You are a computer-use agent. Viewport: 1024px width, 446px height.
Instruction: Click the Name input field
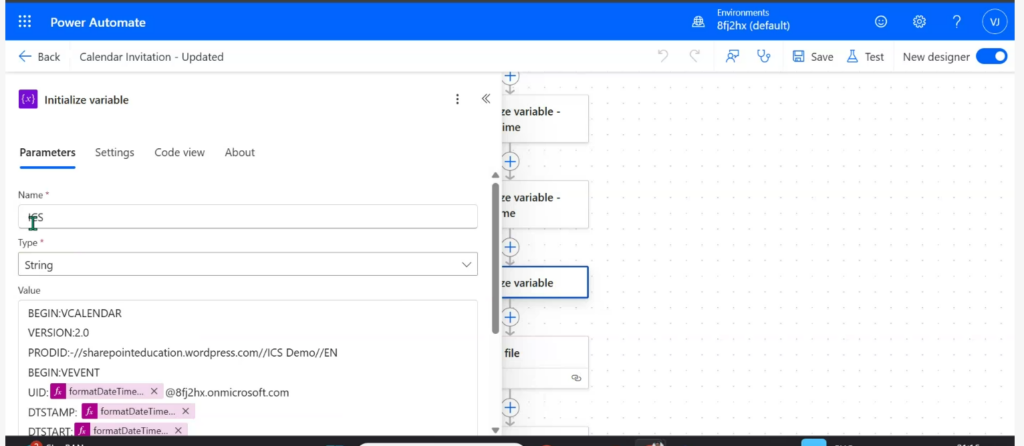point(248,217)
